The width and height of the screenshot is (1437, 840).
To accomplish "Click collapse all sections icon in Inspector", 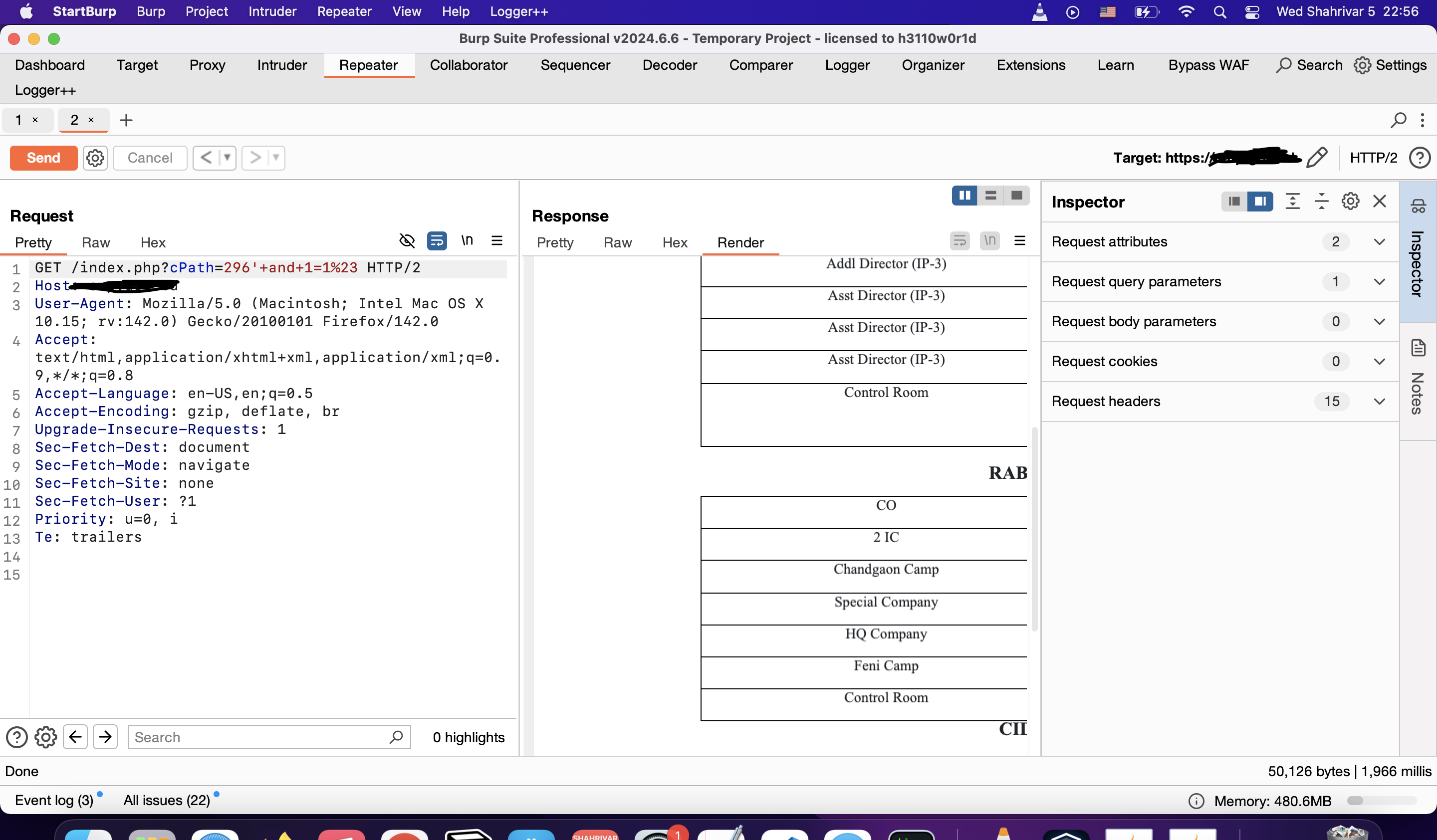I will pos(1321,201).
